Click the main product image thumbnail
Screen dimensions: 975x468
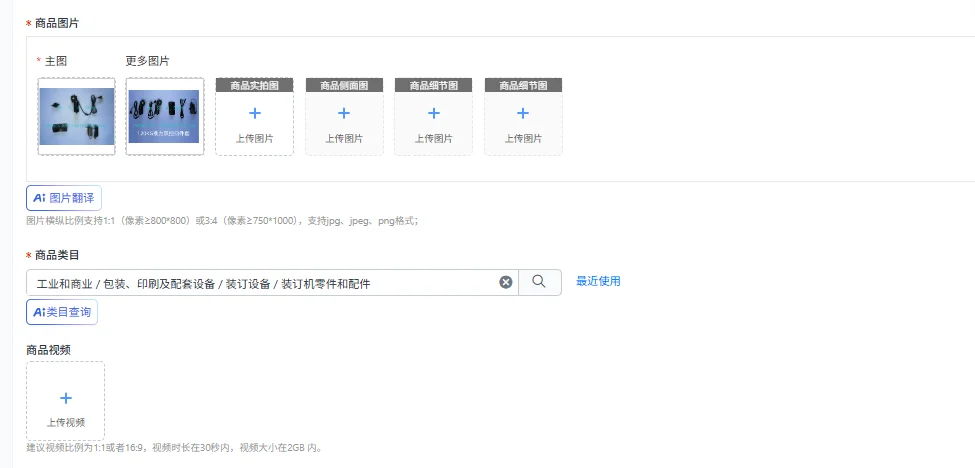point(76,116)
